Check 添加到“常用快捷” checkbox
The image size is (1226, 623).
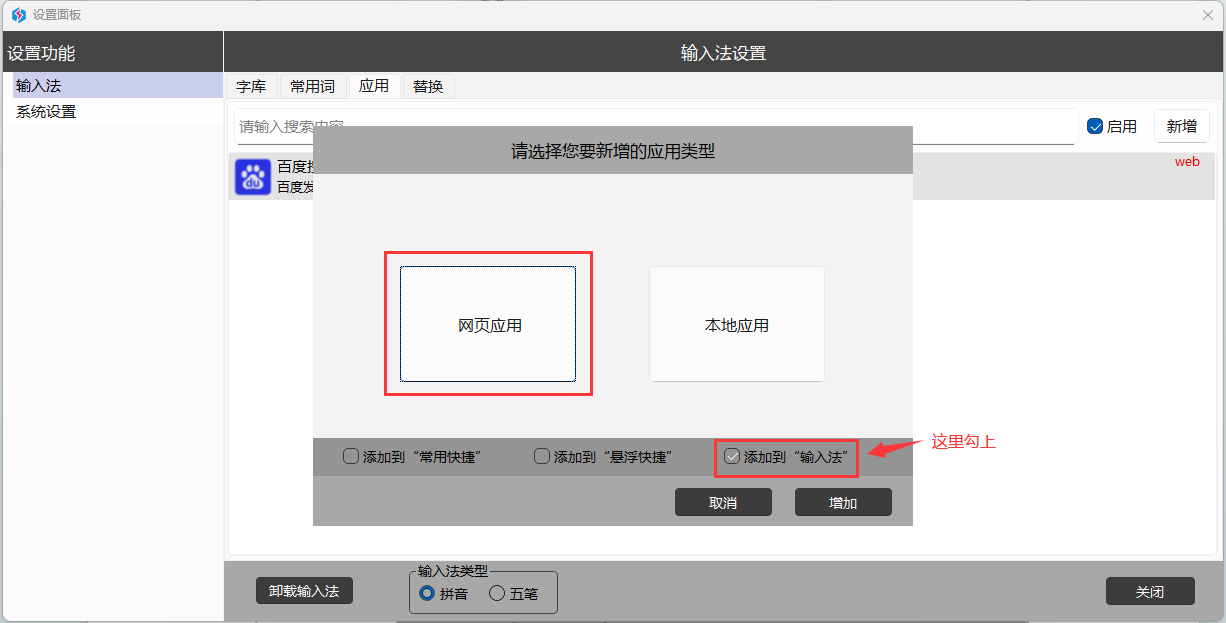pos(351,456)
